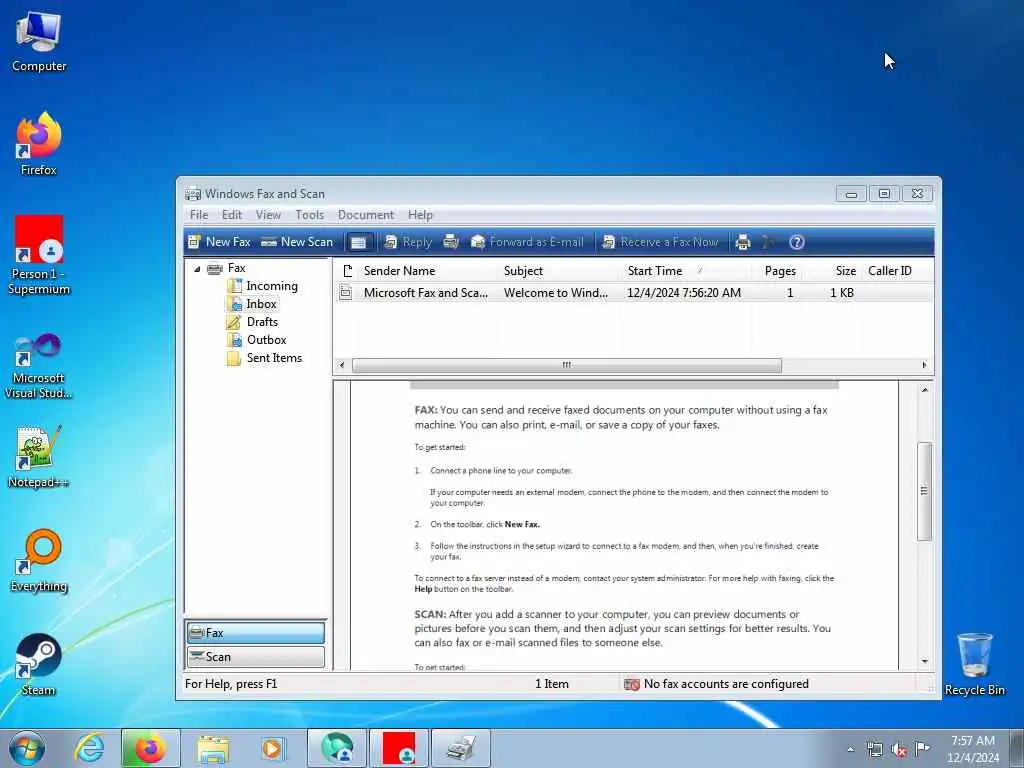The height and width of the screenshot is (768, 1024).
Task: Launch Internet Explorer from taskbar
Action: [x=89, y=748]
